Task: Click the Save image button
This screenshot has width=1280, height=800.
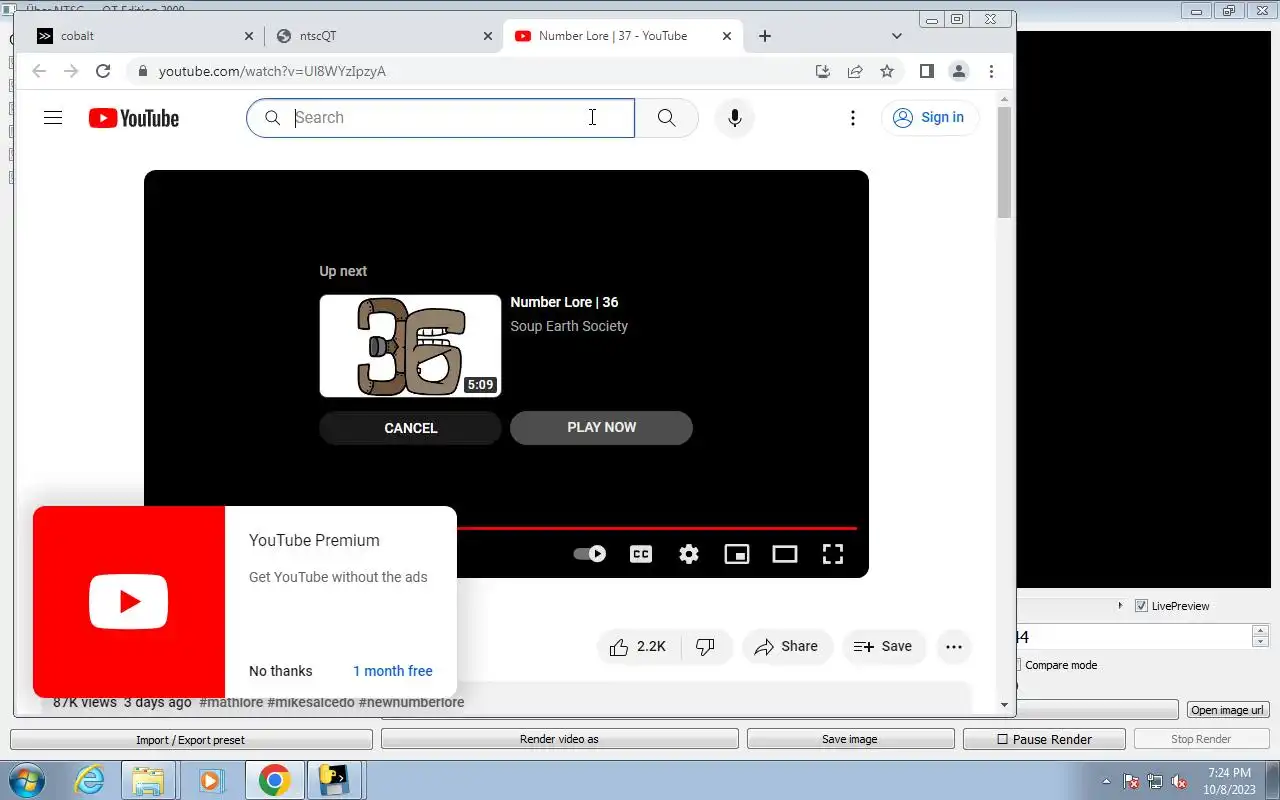Action: tap(849, 739)
